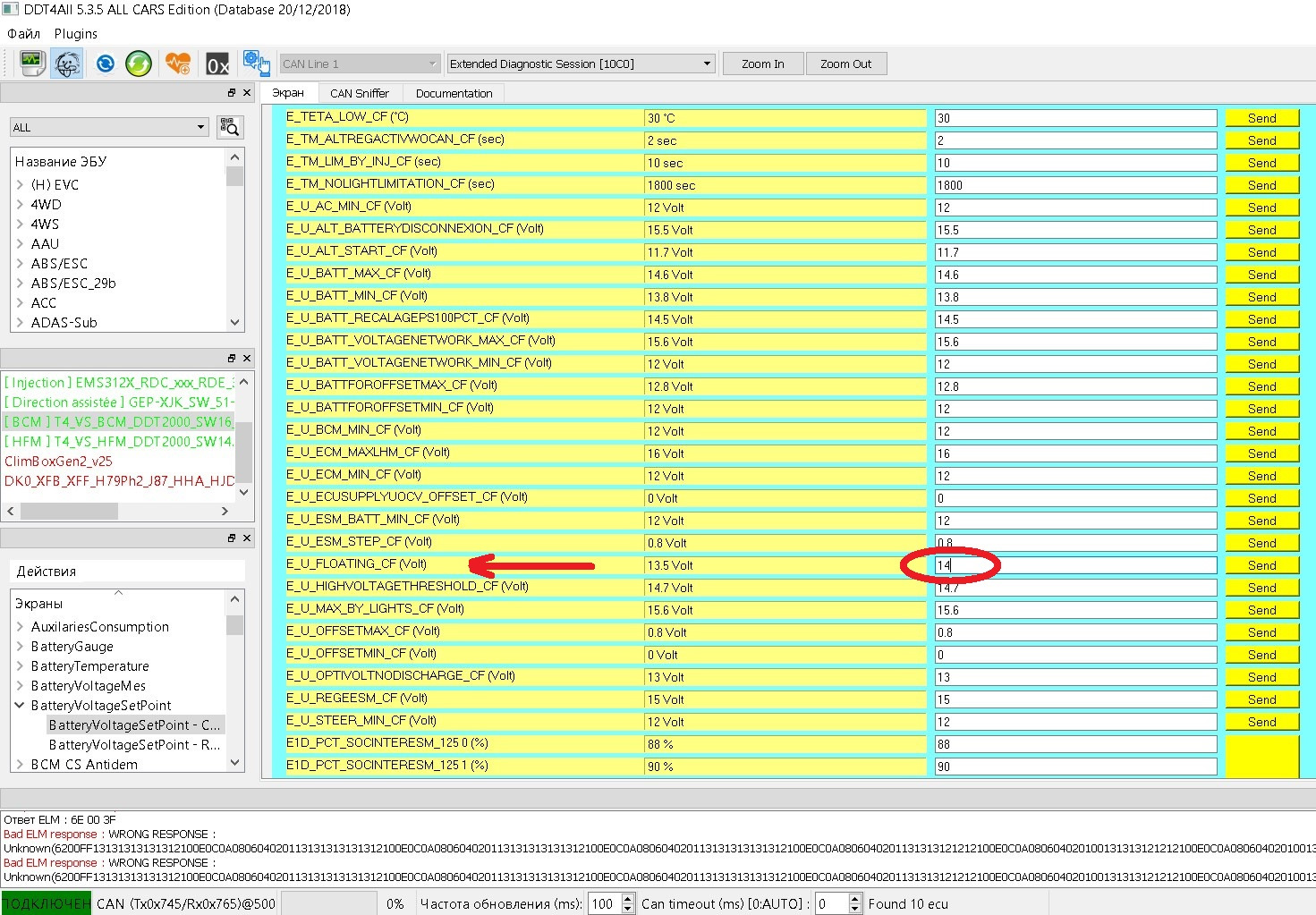Increase the Частота обновления refresh rate
The image size is (1316, 915).
pyautogui.click(x=627, y=899)
